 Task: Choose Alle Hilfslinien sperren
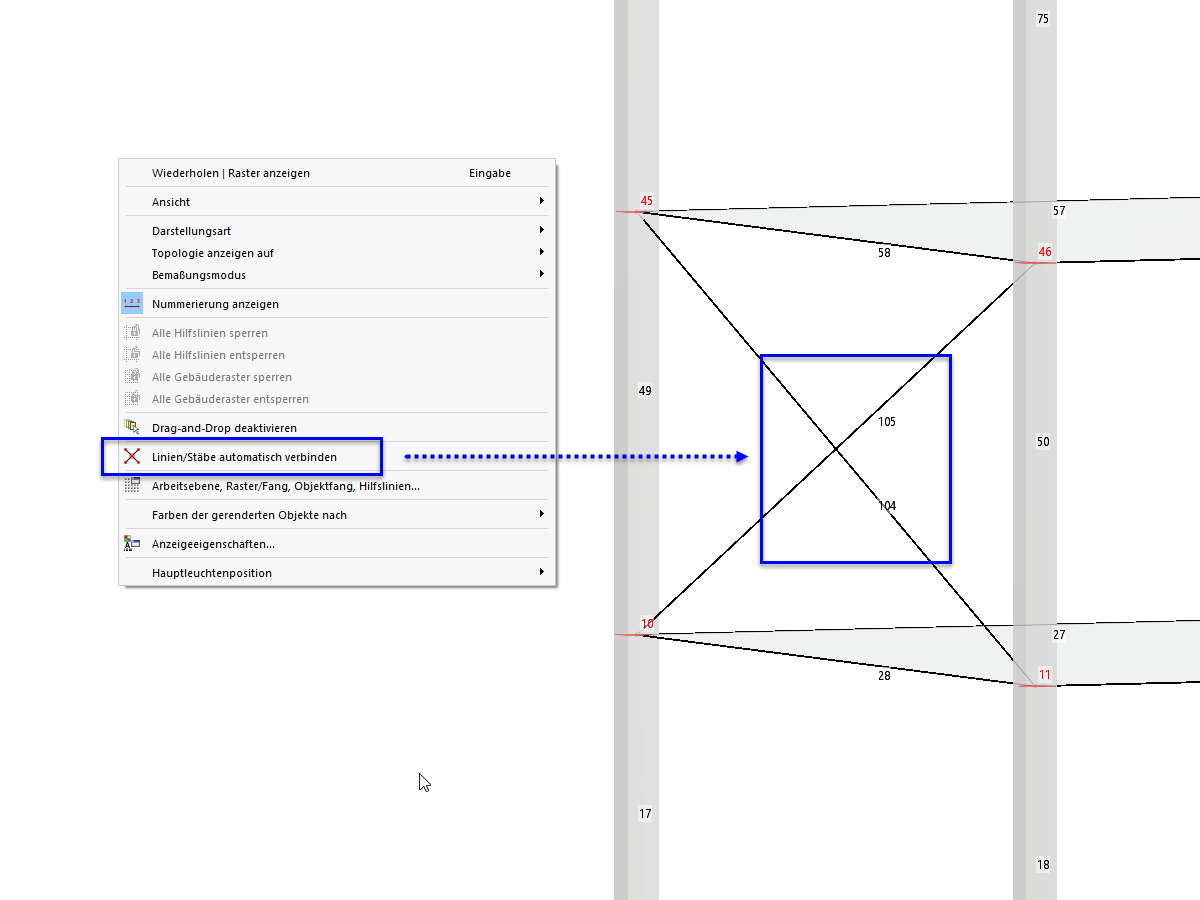pos(337,333)
